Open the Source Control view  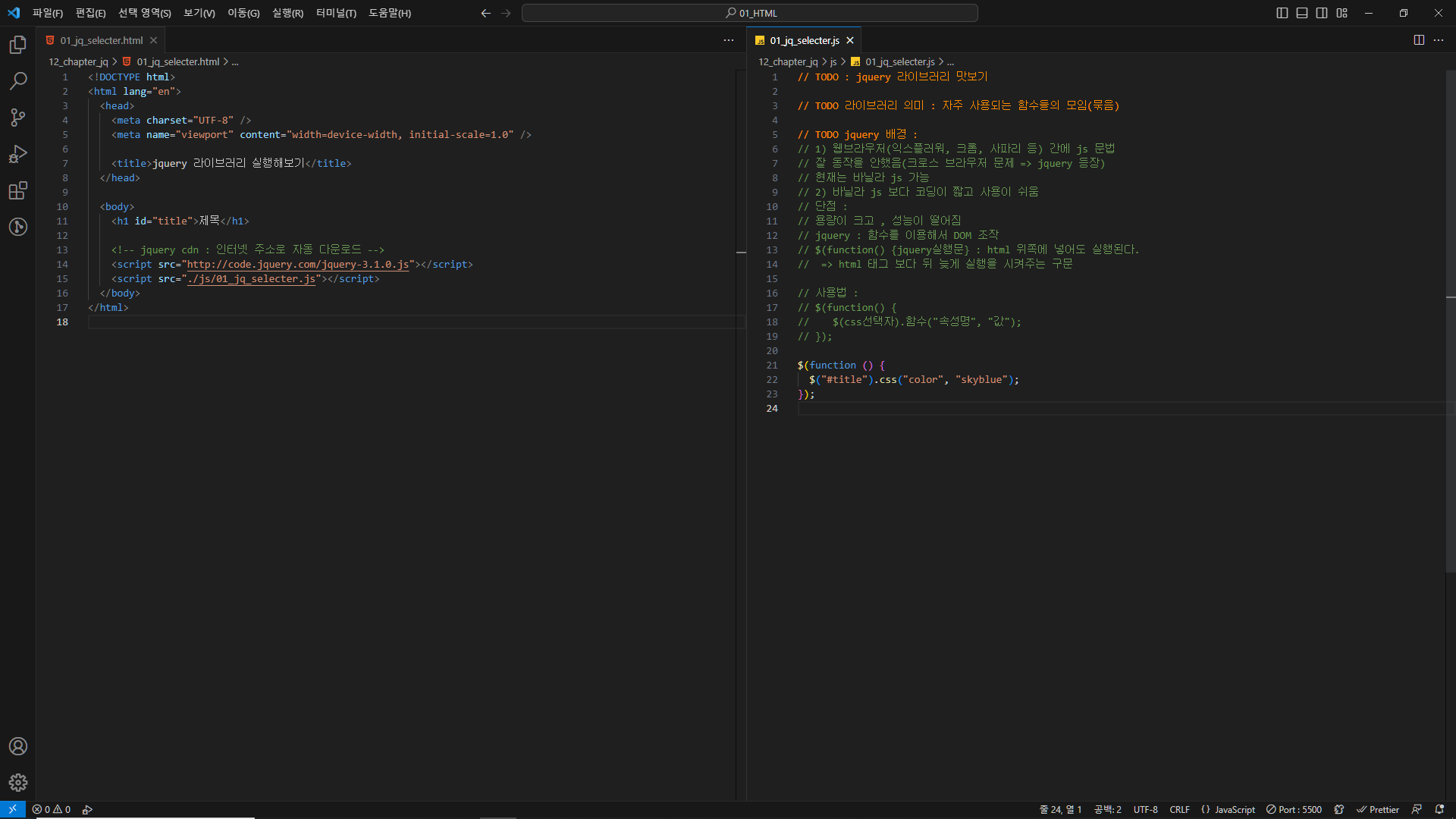point(18,118)
